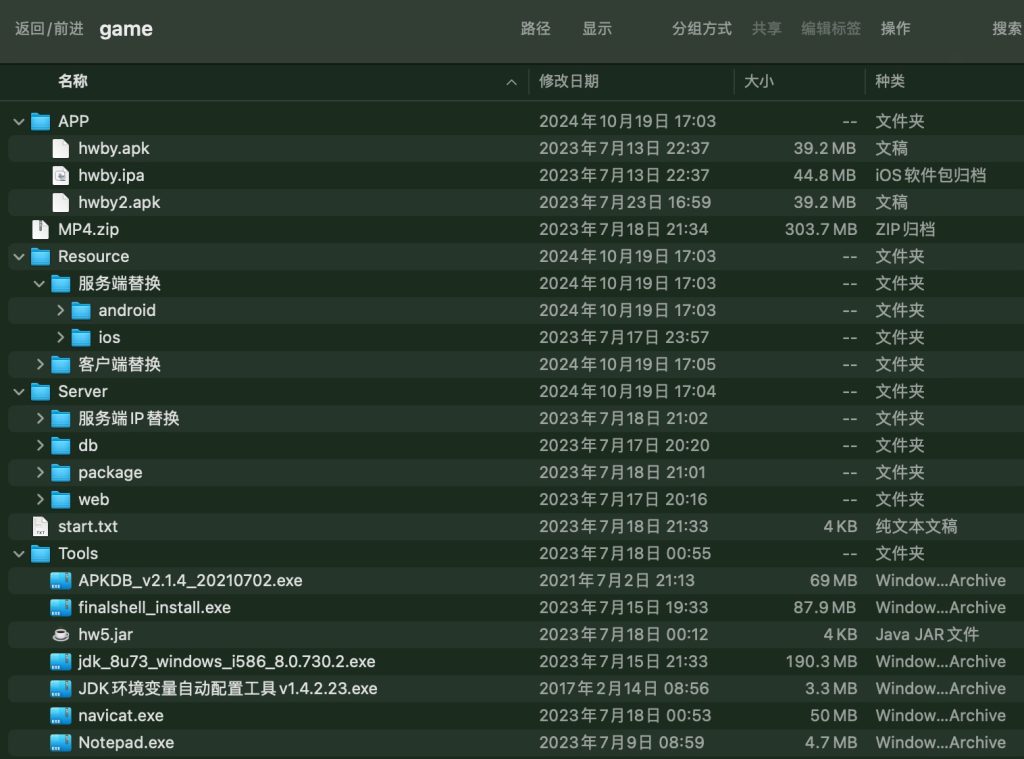1024x759 pixels.
Task: Collapse the APP folder
Action: coord(19,121)
